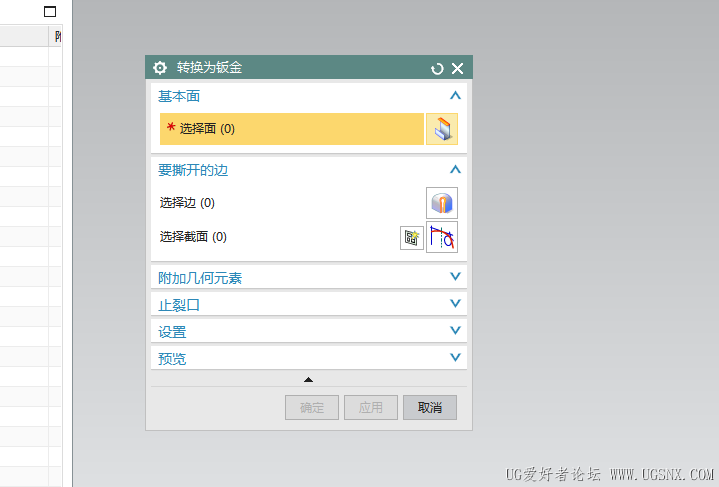Image resolution: width=719 pixels, height=487 pixels.
Task: Click the 基本面 section title
Action: click(179, 96)
